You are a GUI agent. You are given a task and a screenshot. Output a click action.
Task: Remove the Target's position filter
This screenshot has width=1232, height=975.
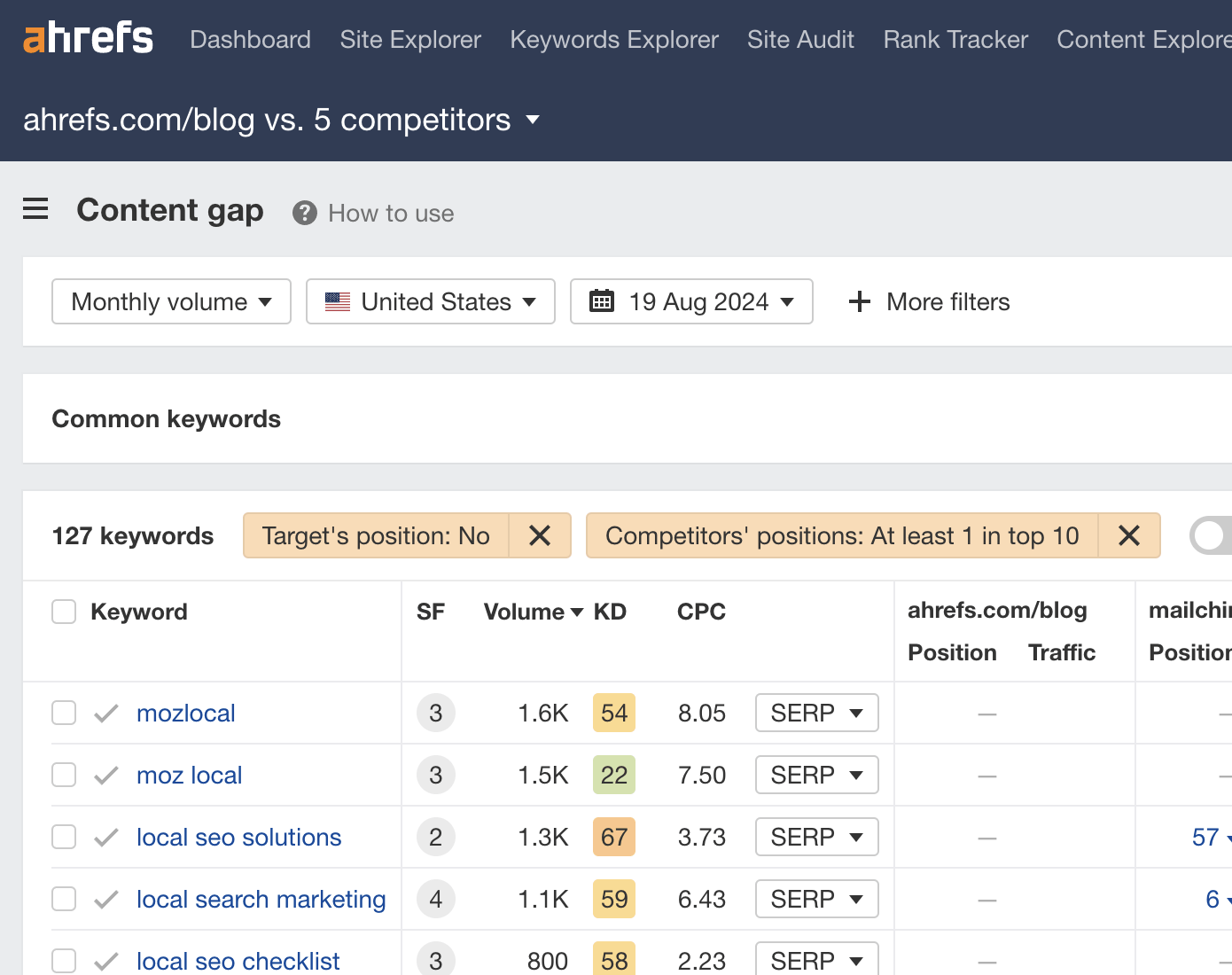pos(540,535)
